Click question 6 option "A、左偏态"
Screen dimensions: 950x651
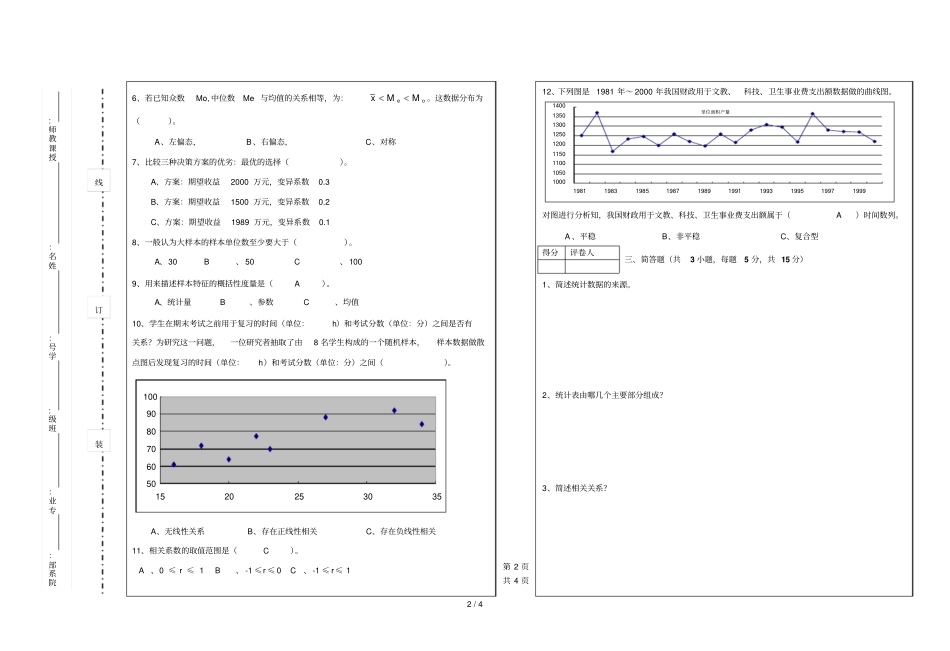point(174,142)
